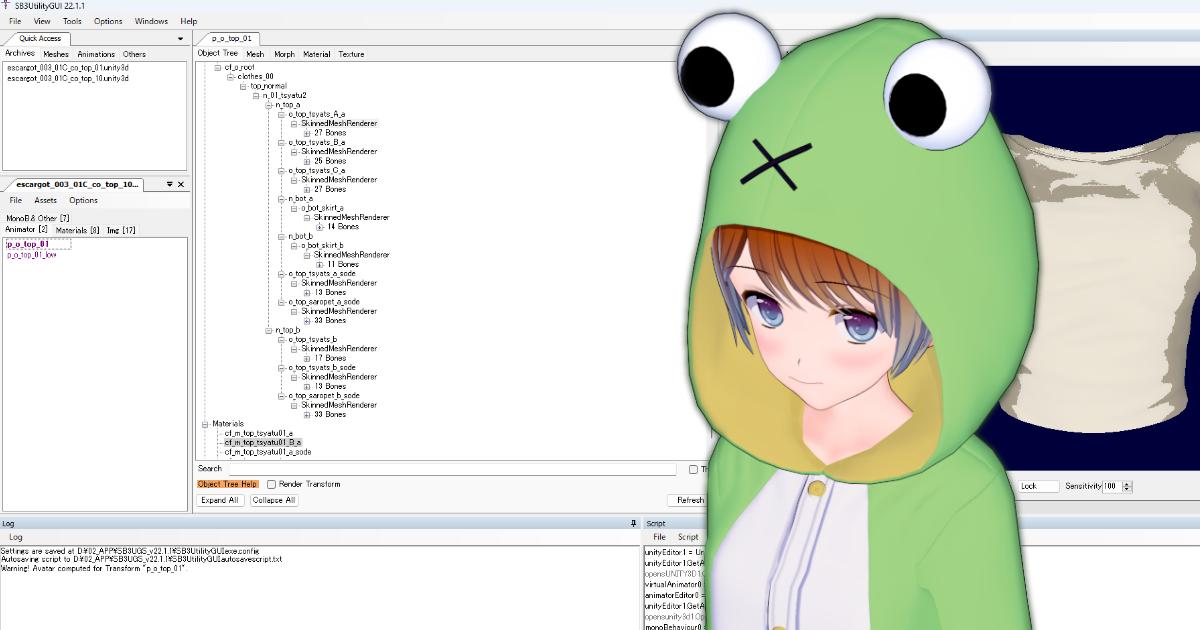Collapse the Materials tree node
Viewport: 1200px width, 630px height.
pos(205,424)
